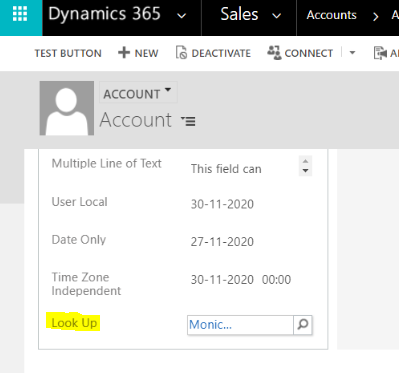The image size is (399, 373).
Task: Open the app launcher waffle icon
Action: [x=20, y=15]
